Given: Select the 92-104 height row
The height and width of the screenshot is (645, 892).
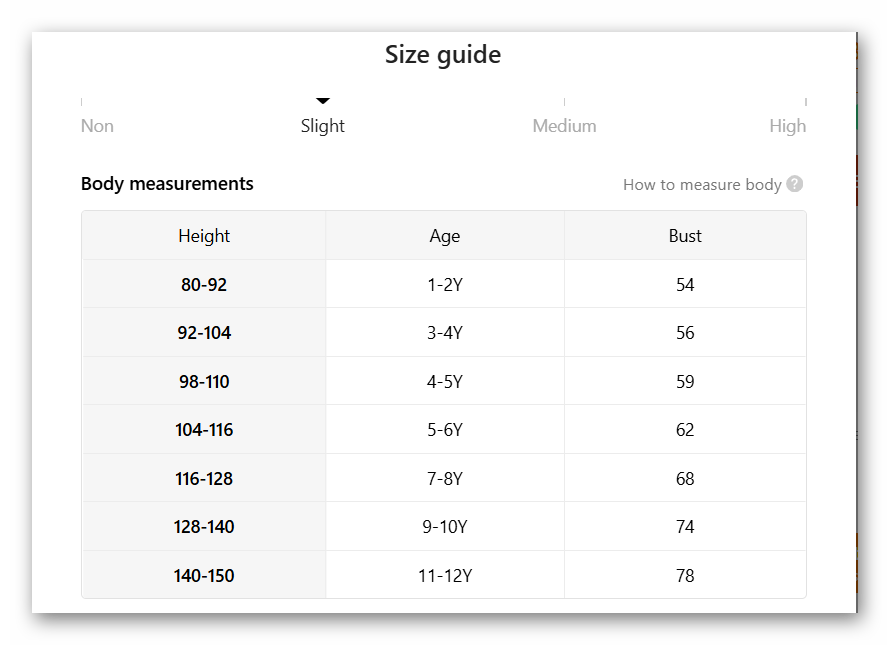Looking at the screenshot, I should (204, 333).
